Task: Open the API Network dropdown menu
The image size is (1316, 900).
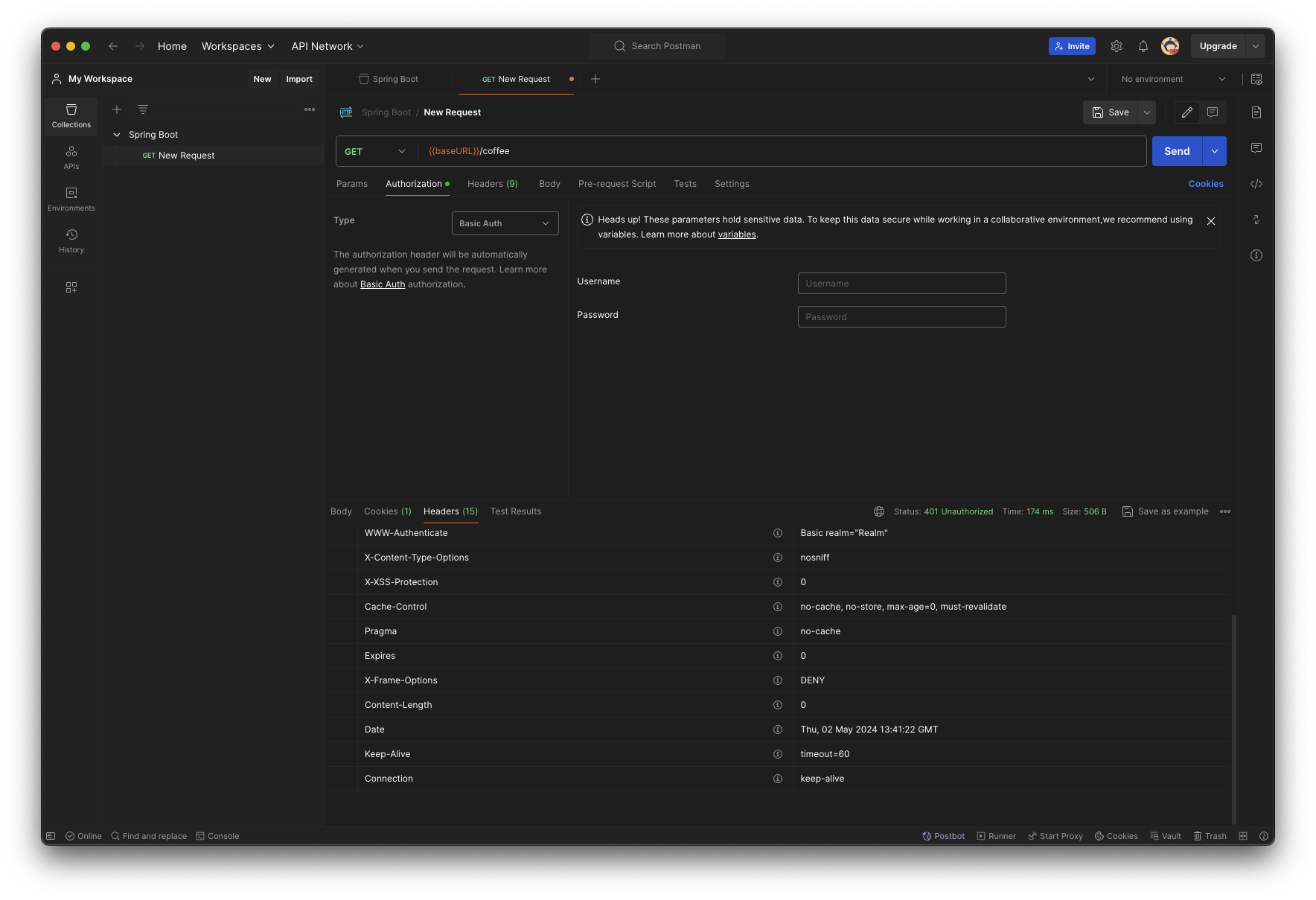Action: (328, 46)
